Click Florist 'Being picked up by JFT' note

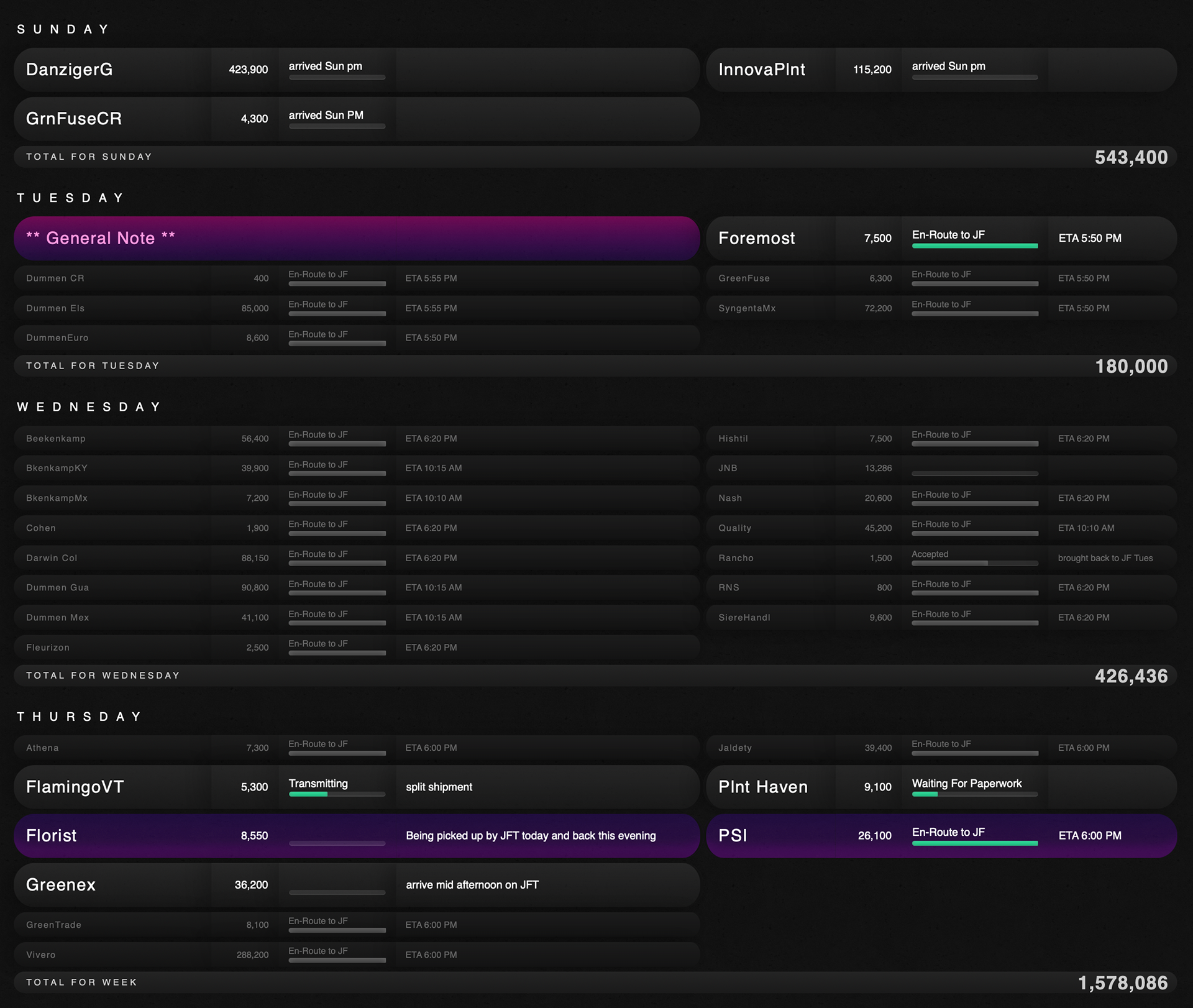point(531,836)
